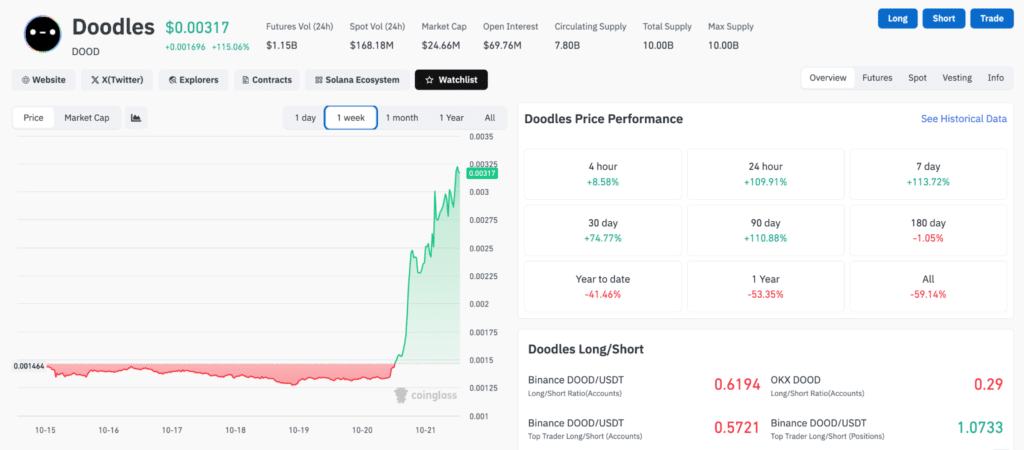This screenshot has height=450, width=1024.
Task: Click the Market Cap $24.66M value
Action: (441, 45)
